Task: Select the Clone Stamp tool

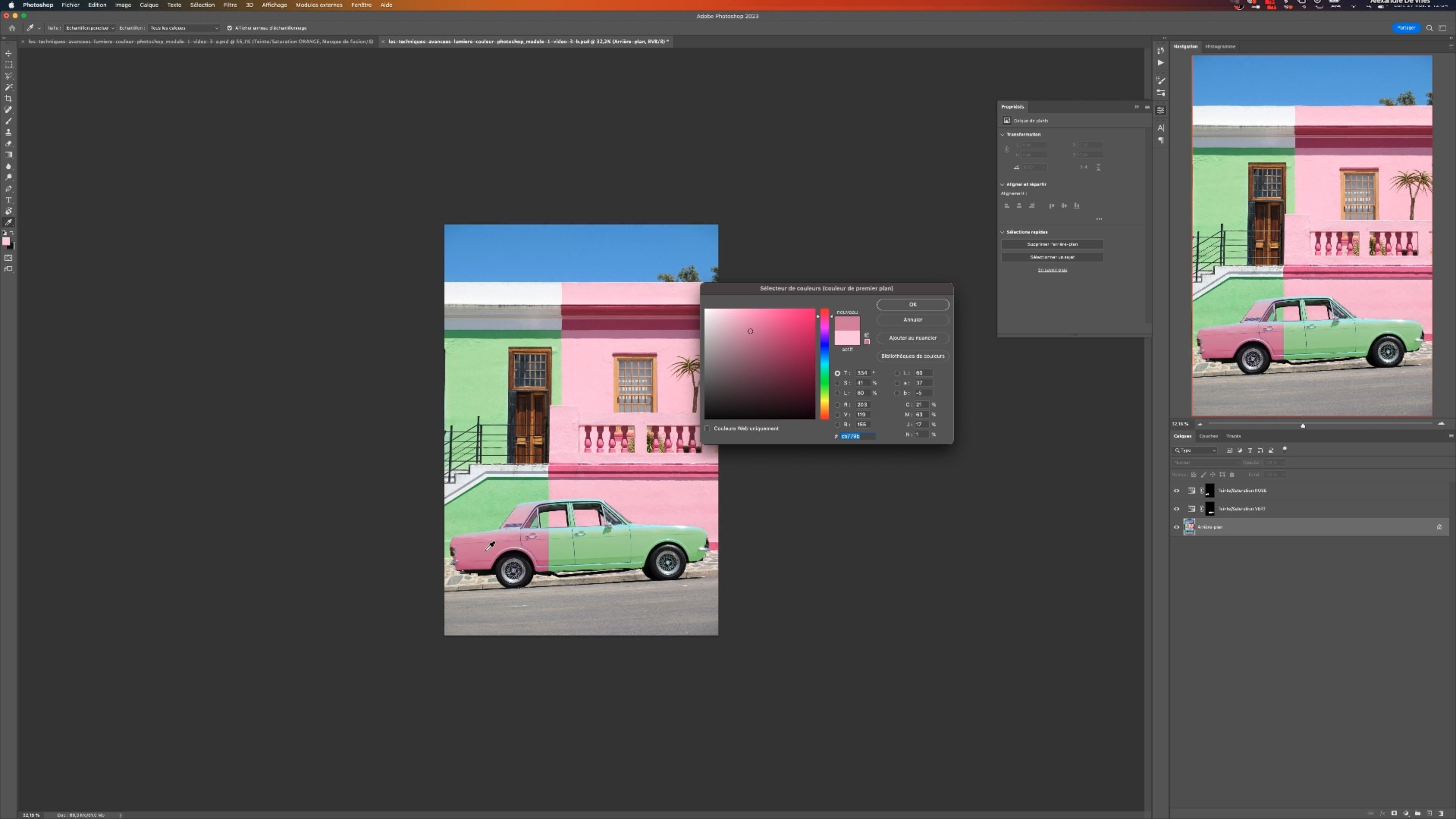Action: (8, 132)
